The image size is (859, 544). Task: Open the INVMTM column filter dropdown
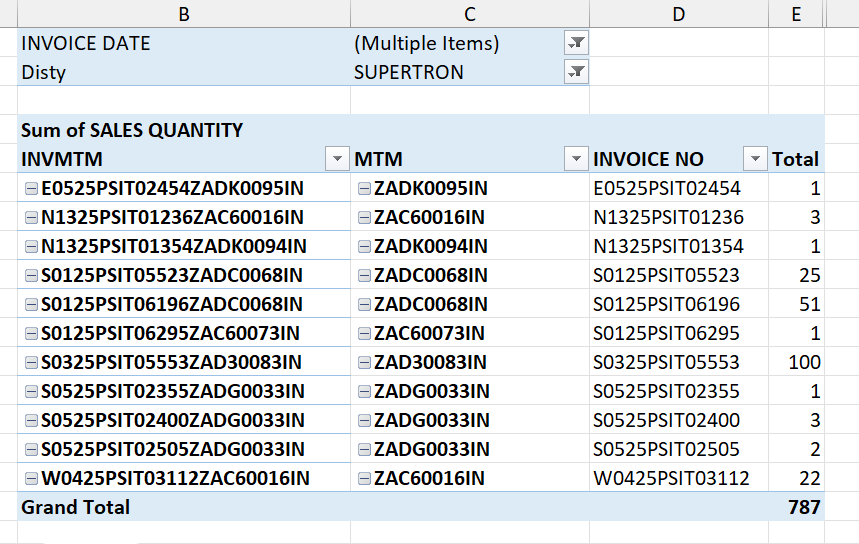[335, 159]
